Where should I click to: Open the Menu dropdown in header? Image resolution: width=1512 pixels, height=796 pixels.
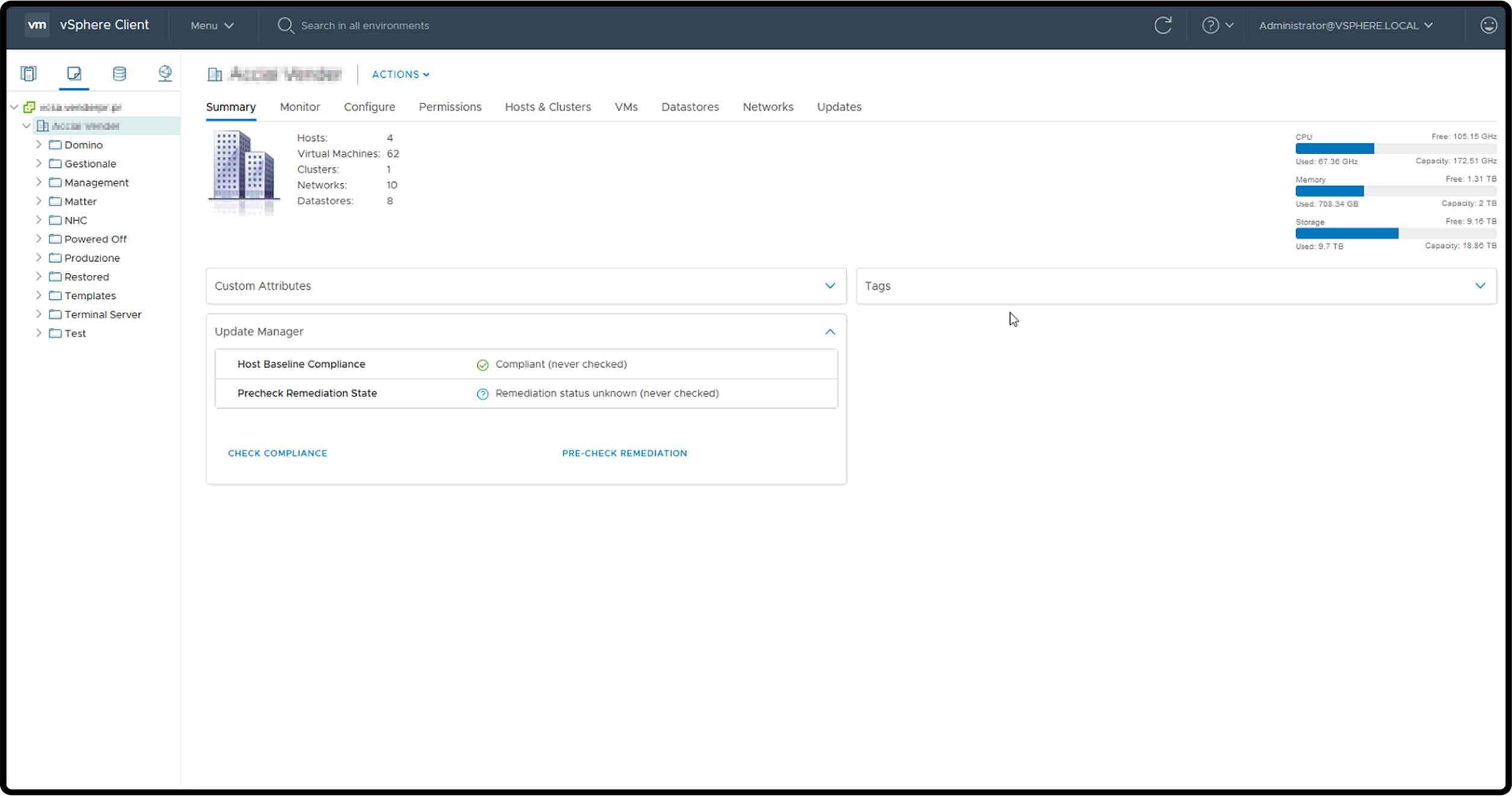pos(212,25)
